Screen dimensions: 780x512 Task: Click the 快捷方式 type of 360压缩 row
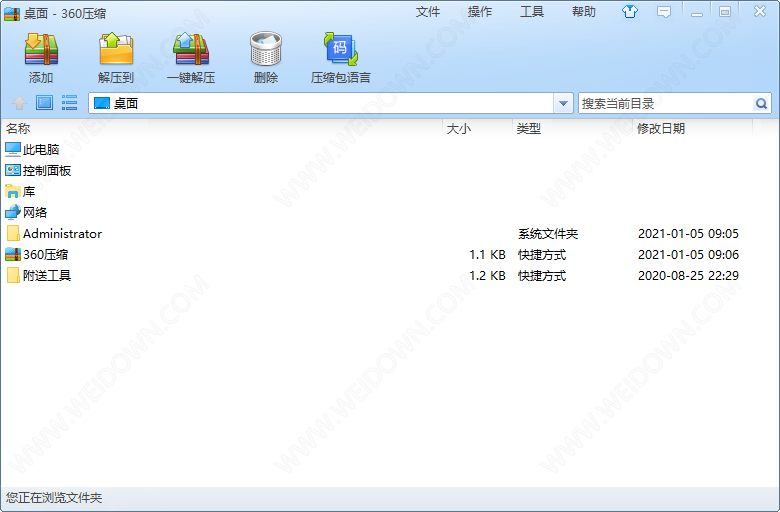[x=542, y=255]
